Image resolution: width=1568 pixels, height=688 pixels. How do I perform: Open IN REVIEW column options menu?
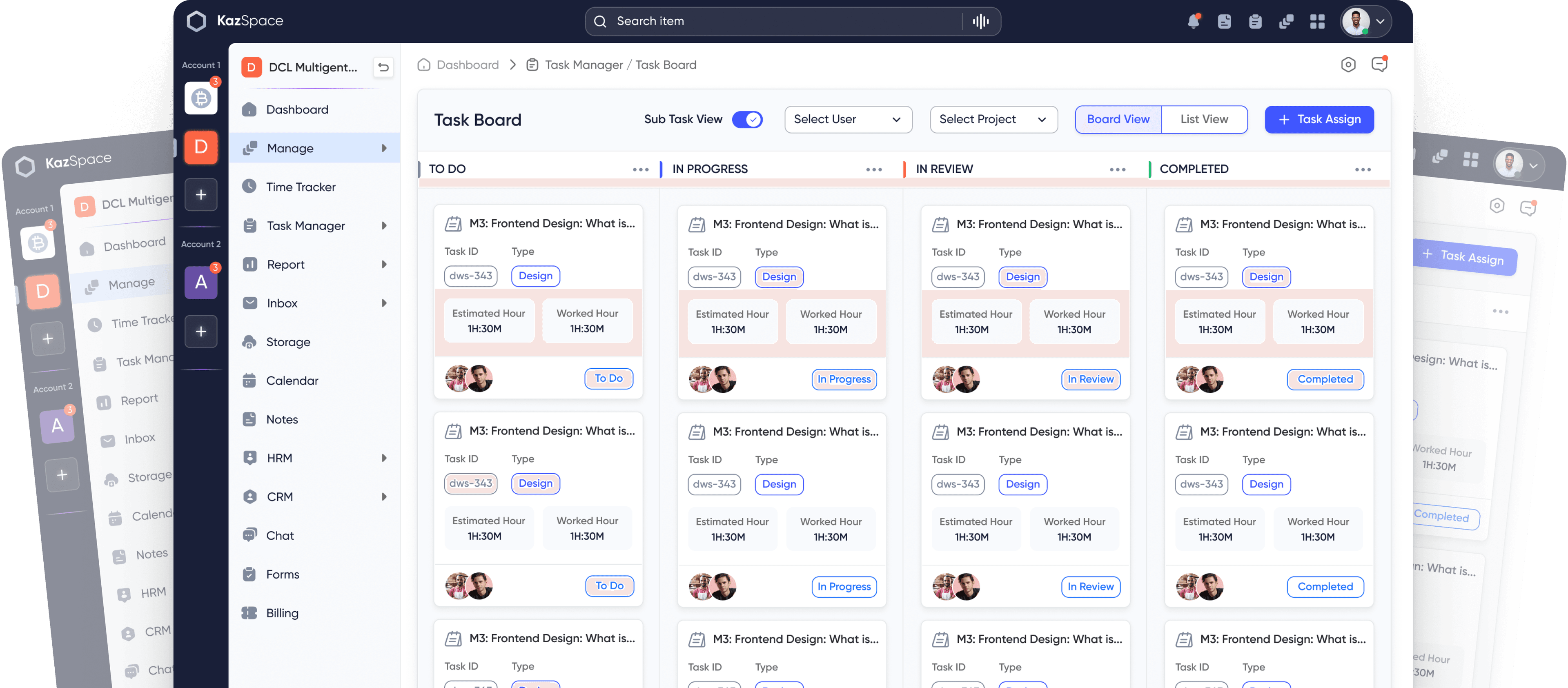point(1117,170)
